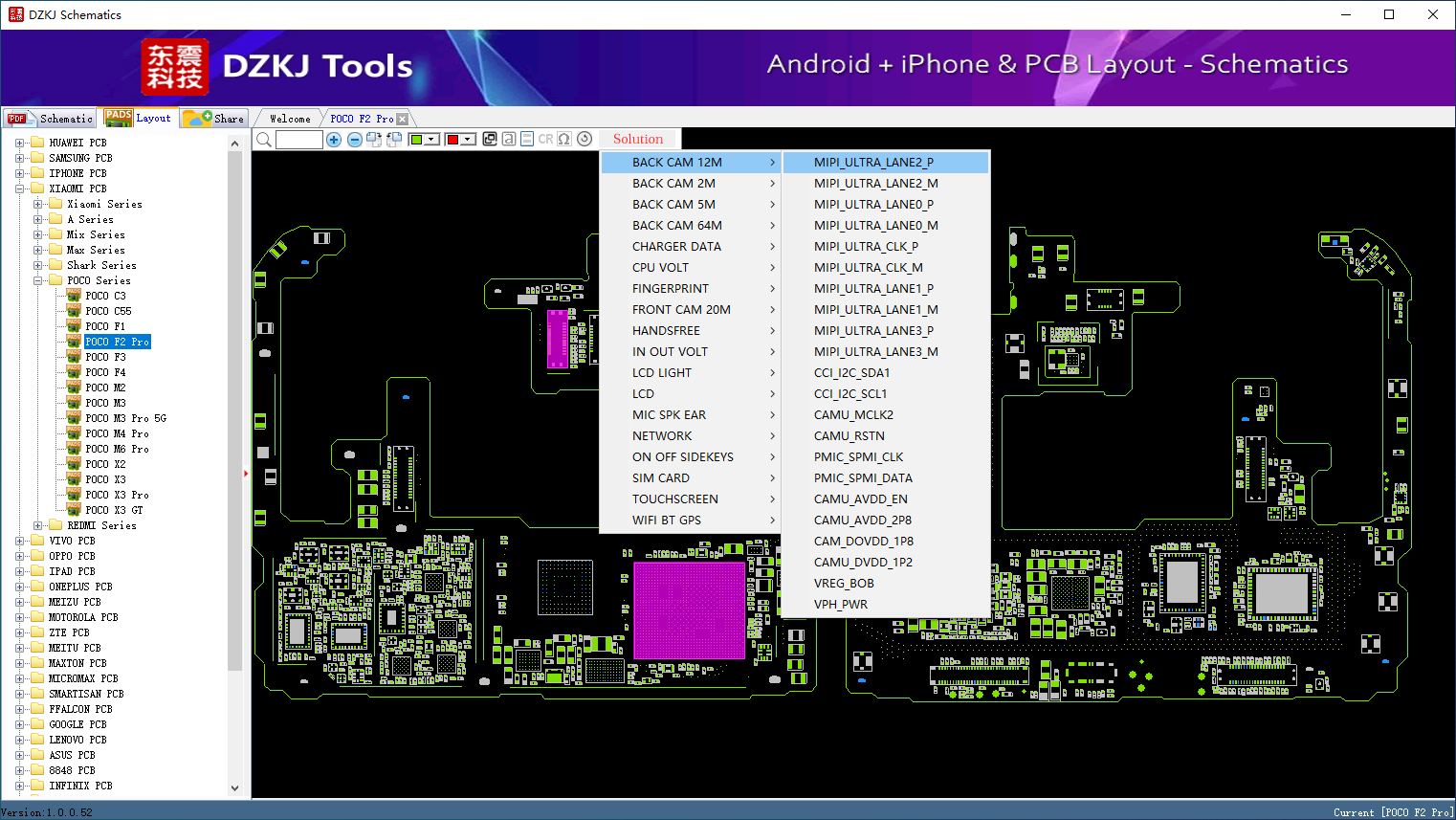
Task: Open the WIFI BT GPS submenu
Action: [691, 521]
